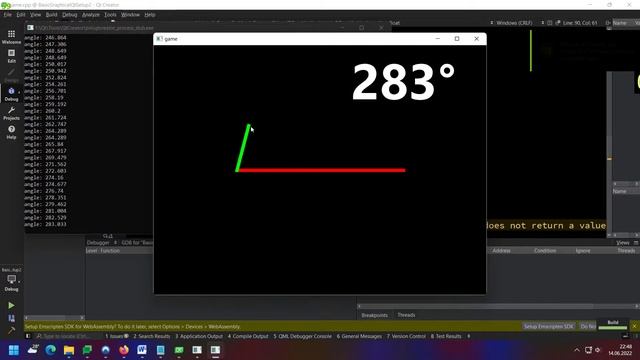Open the Windows (CRLF) line ending dropdown
Viewport: 640px width, 360px height.
click(514, 23)
